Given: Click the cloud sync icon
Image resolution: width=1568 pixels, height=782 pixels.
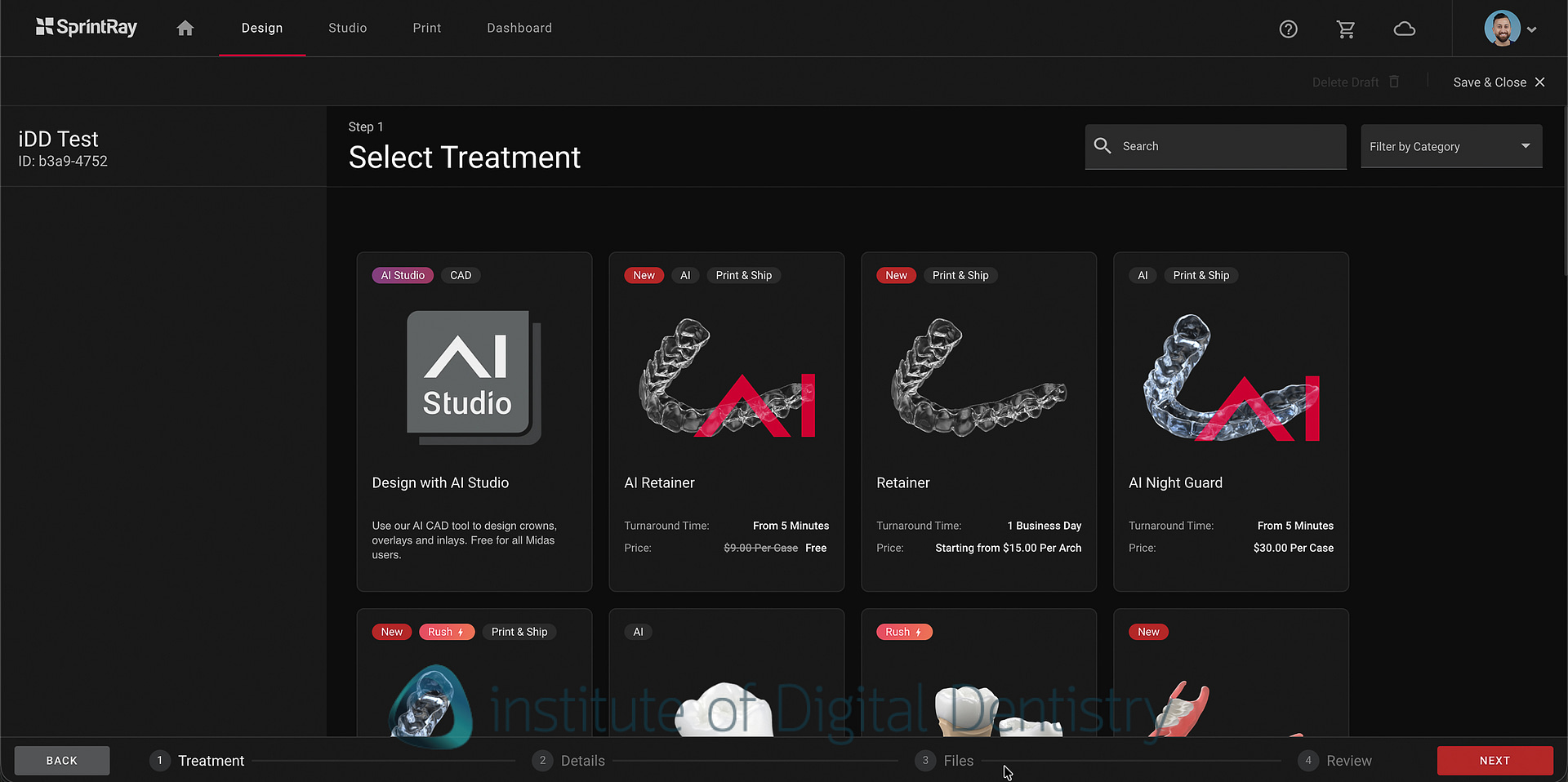Looking at the screenshot, I should coord(1405,29).
